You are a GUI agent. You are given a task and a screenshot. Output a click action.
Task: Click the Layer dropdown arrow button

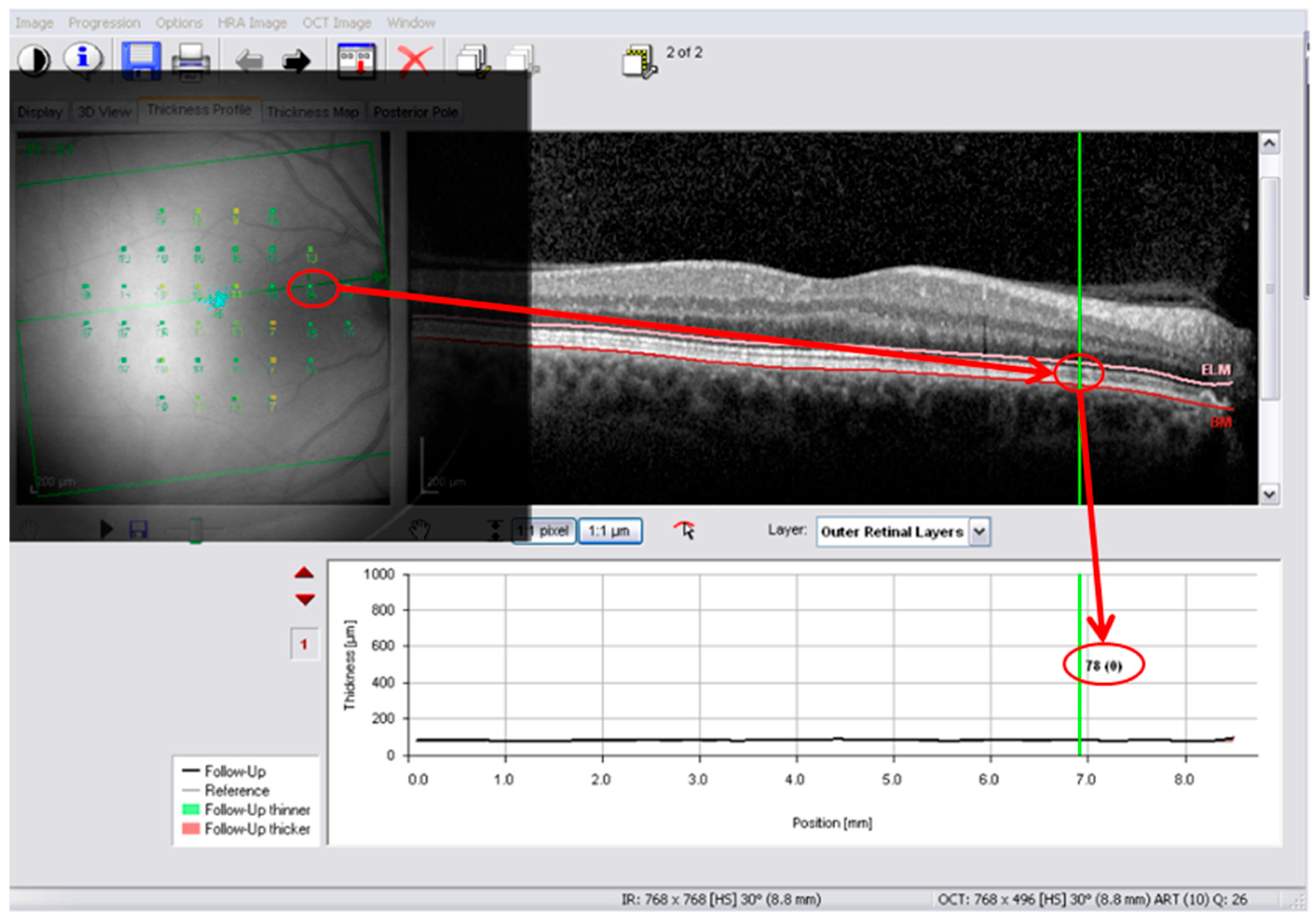[980, 532]
